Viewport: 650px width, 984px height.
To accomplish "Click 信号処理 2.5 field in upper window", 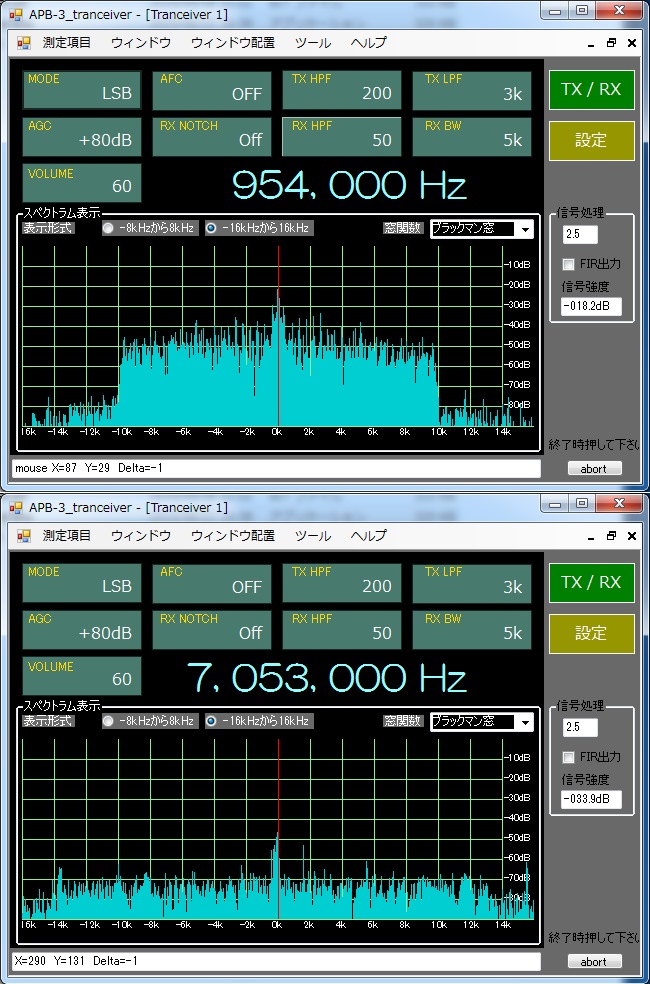I will pyautogui.click(x=580, y=235).
